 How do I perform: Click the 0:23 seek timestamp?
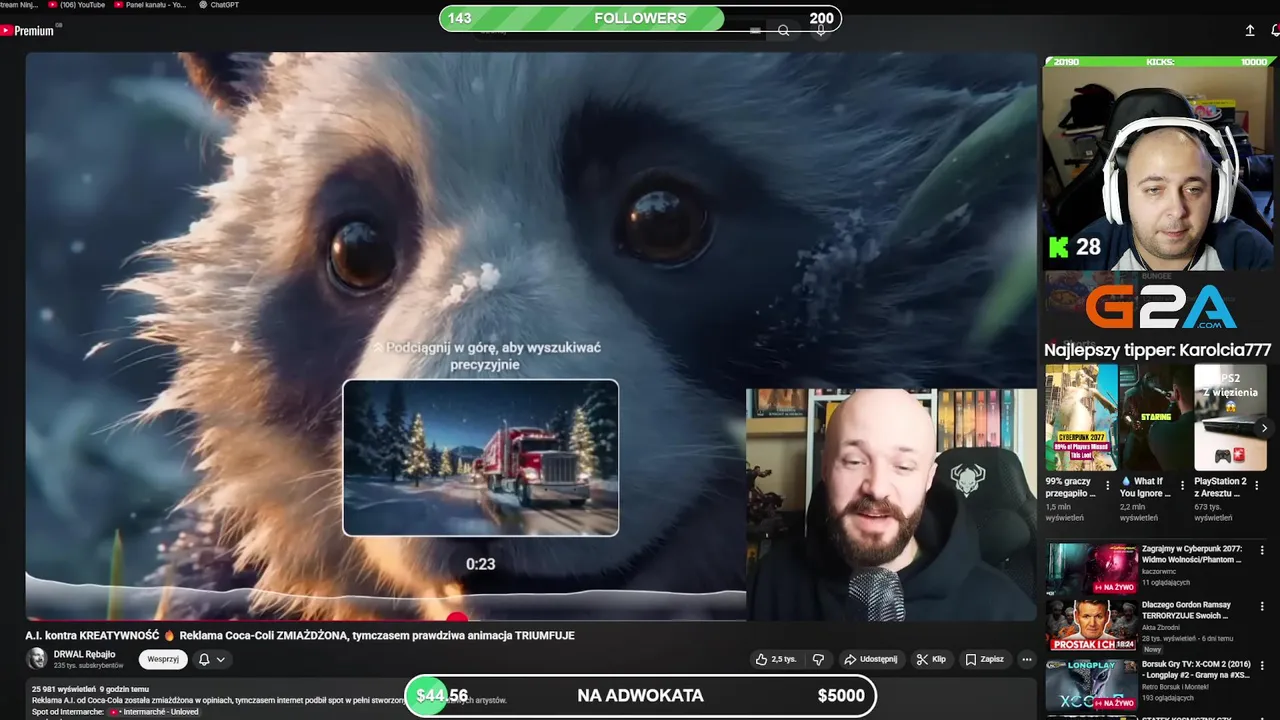[481, 564]
